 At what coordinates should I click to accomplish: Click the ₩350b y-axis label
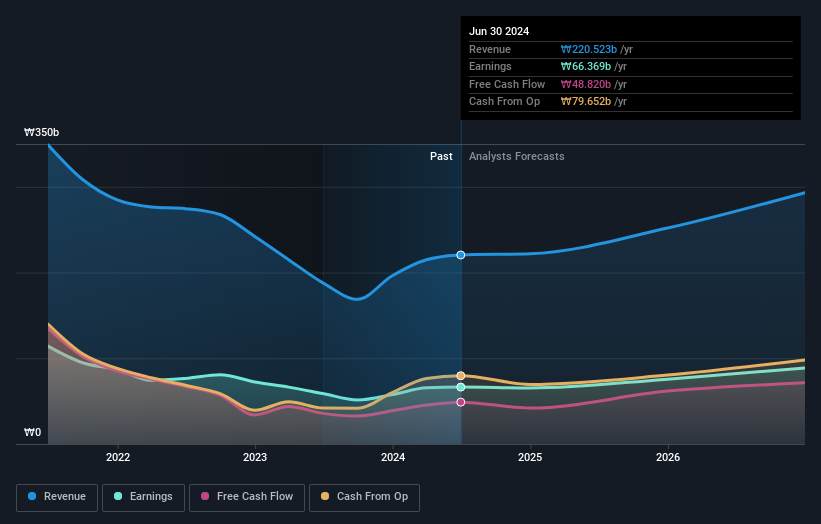pos(41,132)
